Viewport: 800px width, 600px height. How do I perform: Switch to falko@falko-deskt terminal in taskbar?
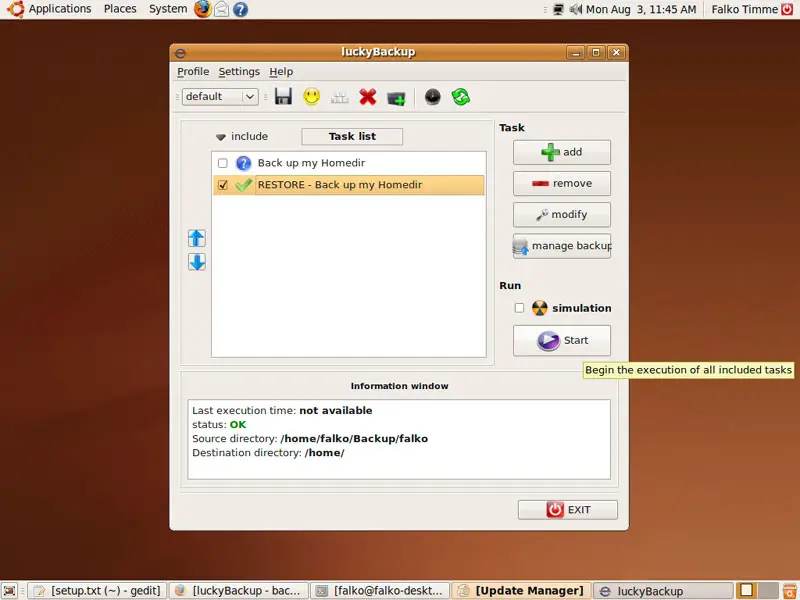coord(380,590)
